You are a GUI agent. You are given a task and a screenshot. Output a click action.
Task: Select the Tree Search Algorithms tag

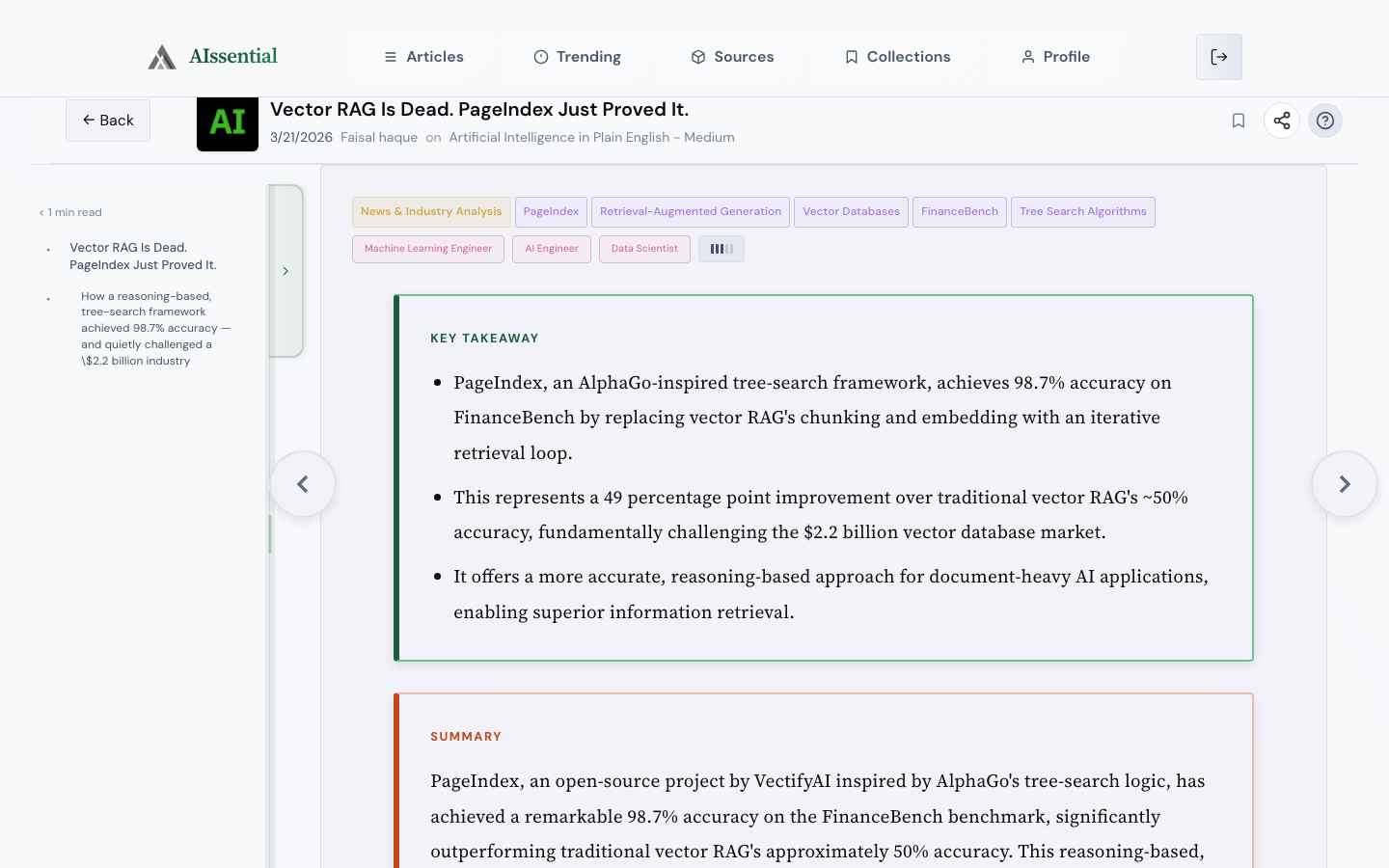1082,212
